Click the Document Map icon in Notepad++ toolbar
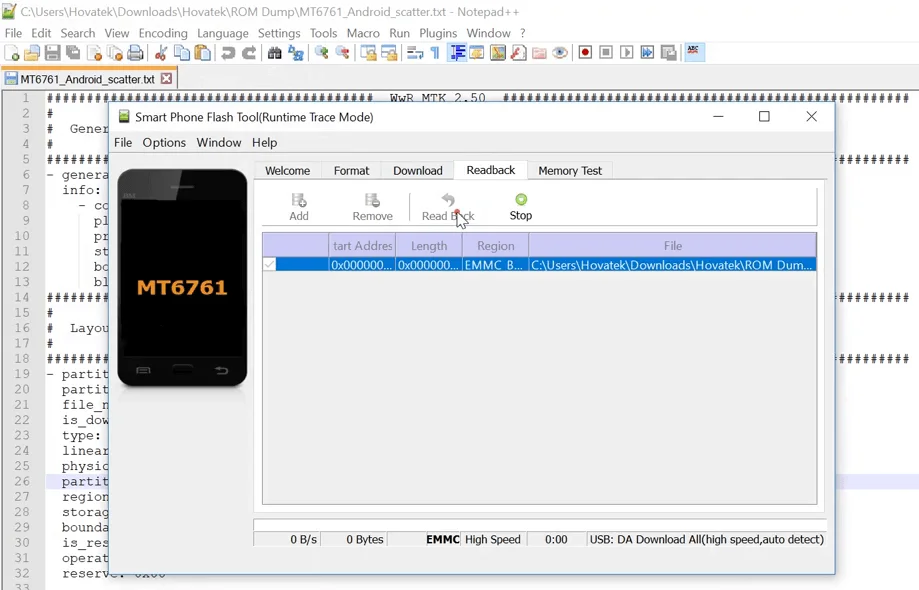Screen dimensions: 919x590 point(498,53)
